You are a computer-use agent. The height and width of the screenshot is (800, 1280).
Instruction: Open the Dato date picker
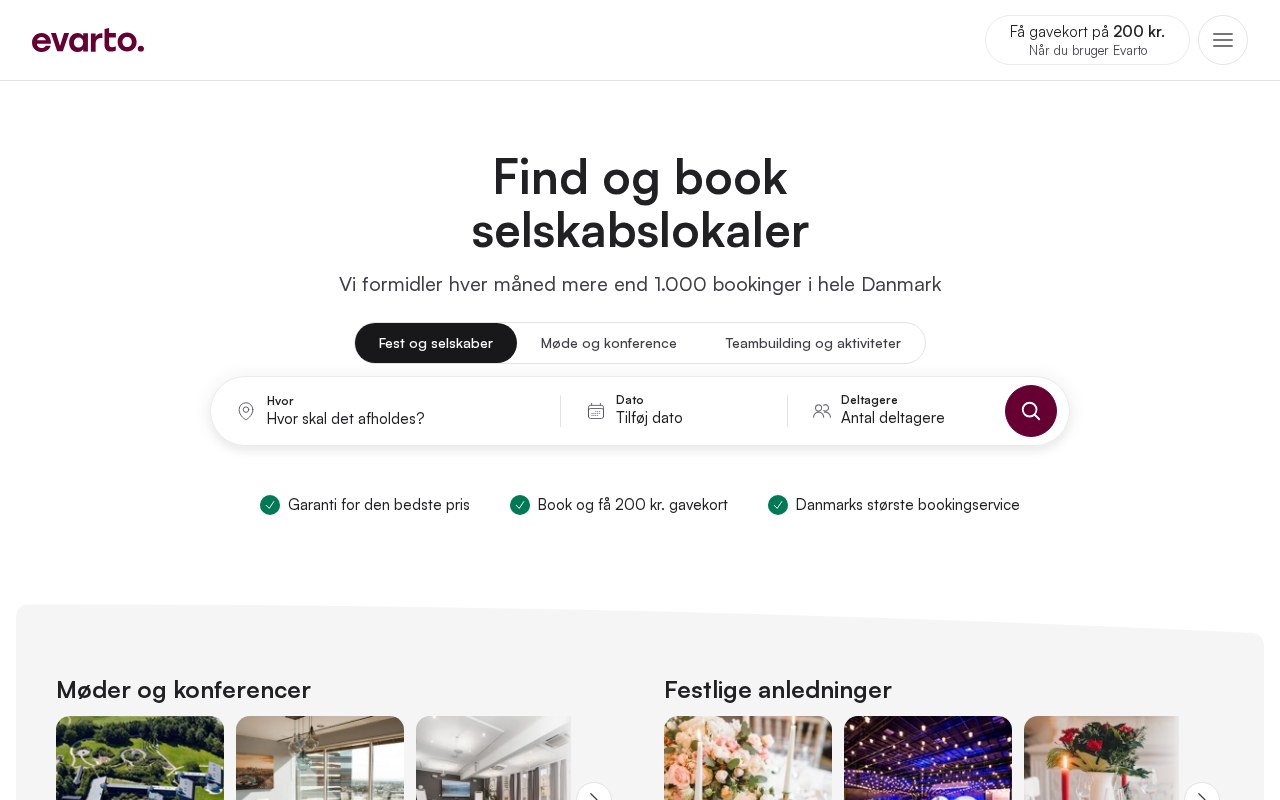tap(674, 411)
